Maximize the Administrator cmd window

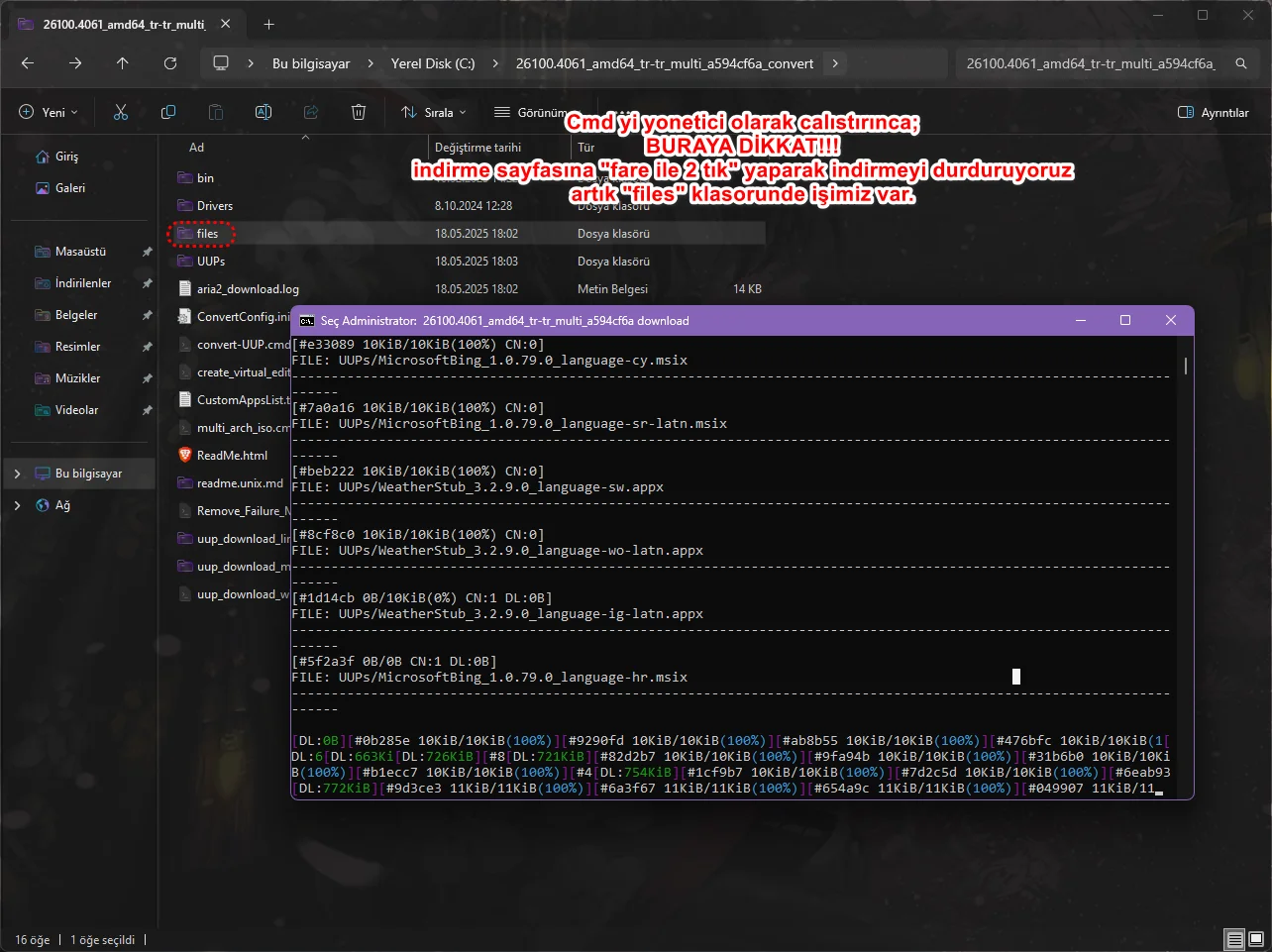click(x=1125, y=321)
